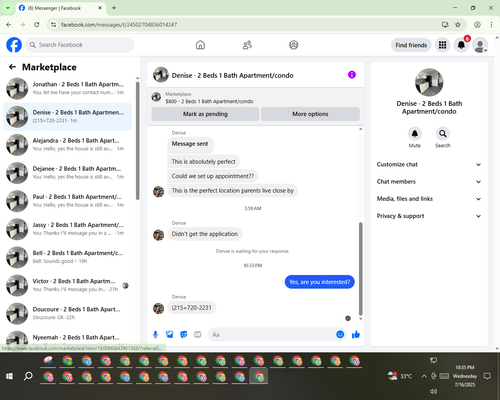Open the weather widget showing 33°C
Viewport: 500px width, 400px height.
point(400,376)
